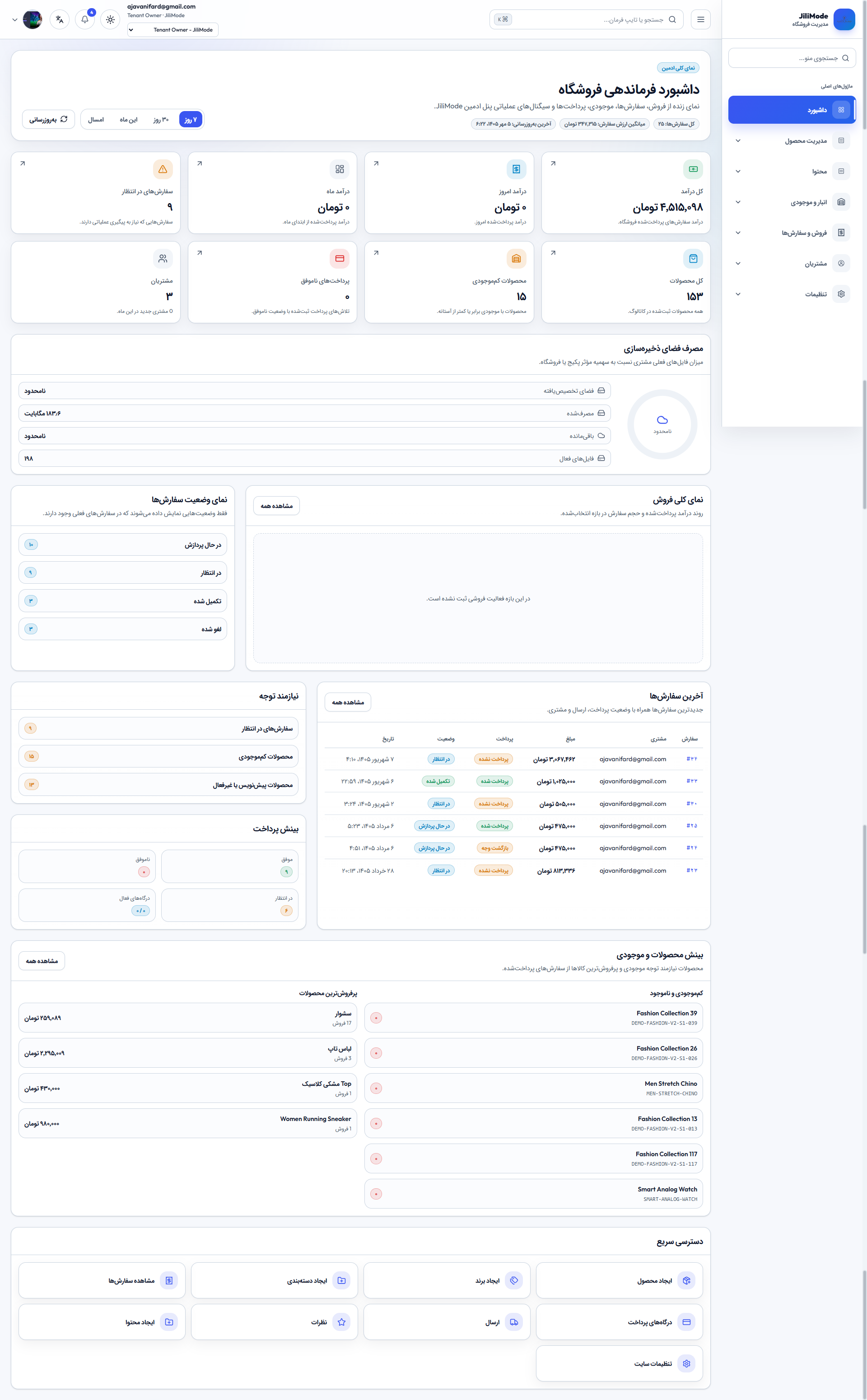Click the ایجاد محصول quick access icon
The width and height of the screenshot is (867, 1400).
tap(686, 1280)
